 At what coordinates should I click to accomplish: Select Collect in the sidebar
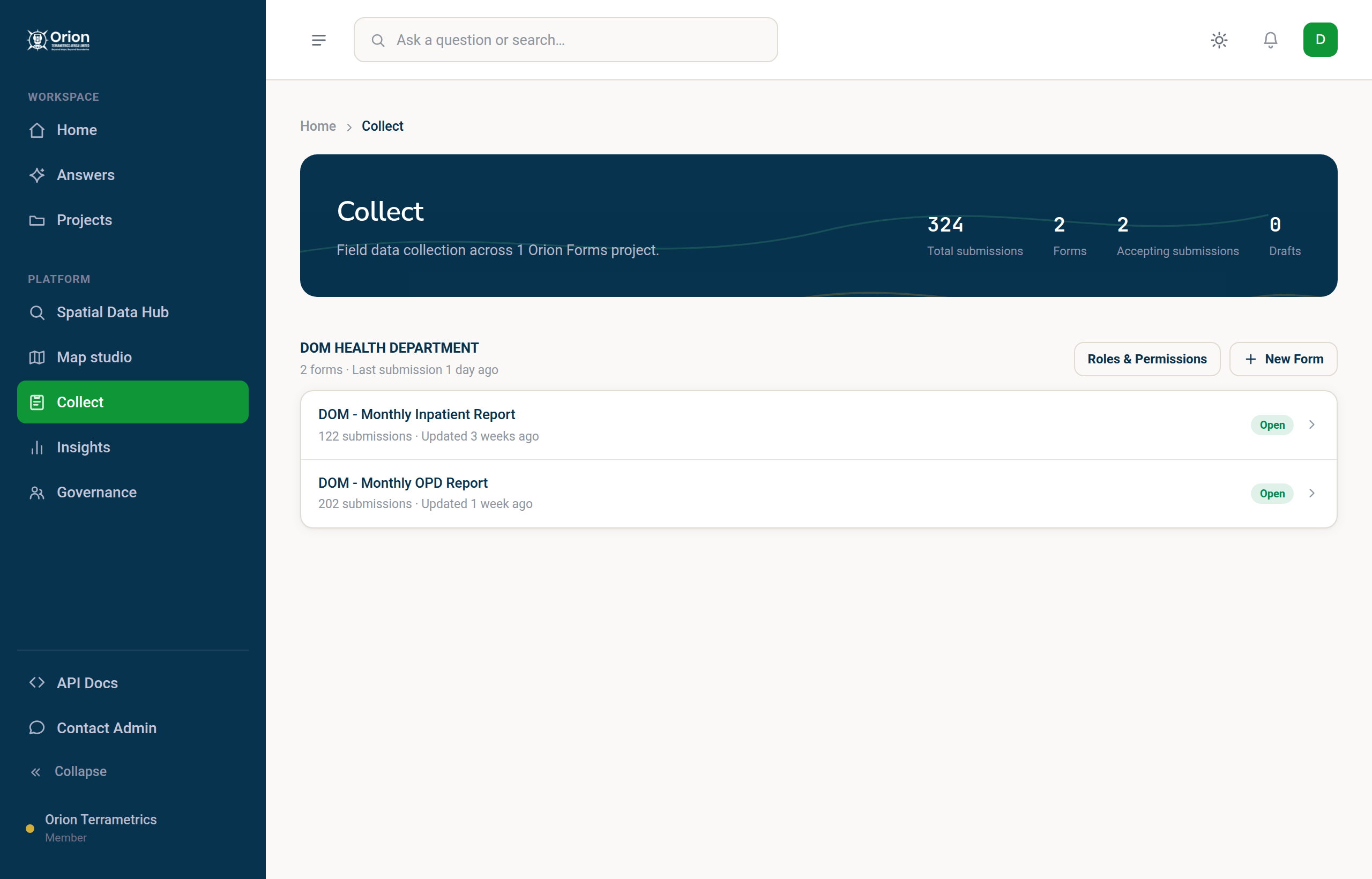133,403
